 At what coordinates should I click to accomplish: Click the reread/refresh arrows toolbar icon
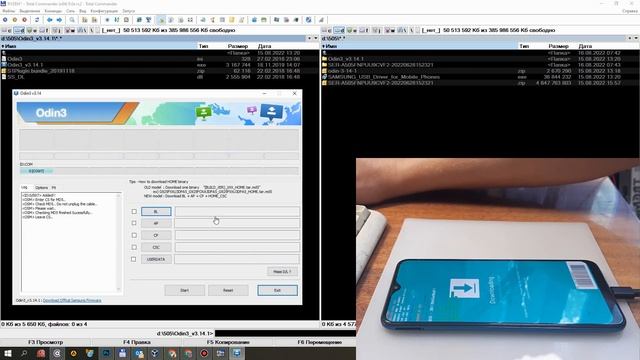(37, 20)
